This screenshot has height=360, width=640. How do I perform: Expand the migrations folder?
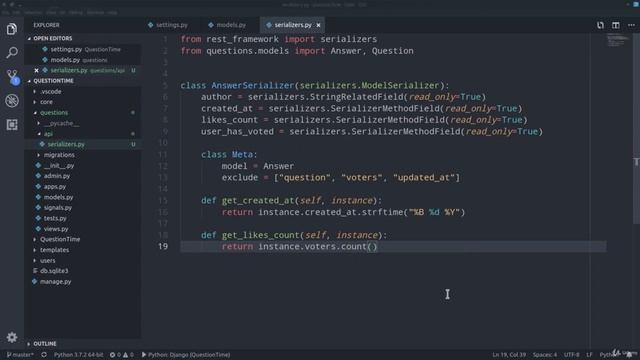59,155
